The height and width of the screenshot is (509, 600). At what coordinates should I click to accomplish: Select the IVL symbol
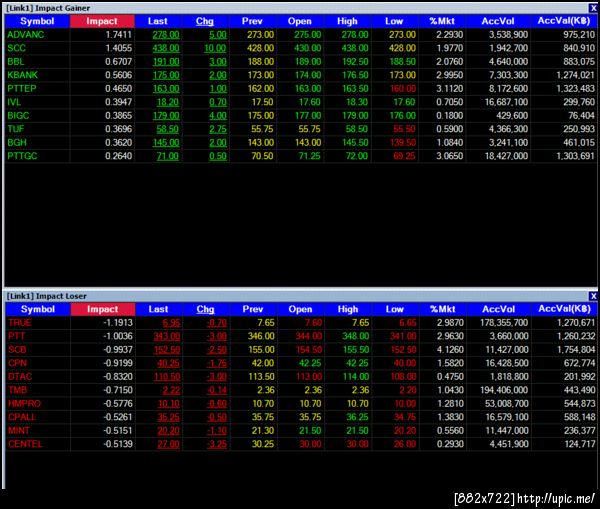pyautogui.click(x=14, y=102)
